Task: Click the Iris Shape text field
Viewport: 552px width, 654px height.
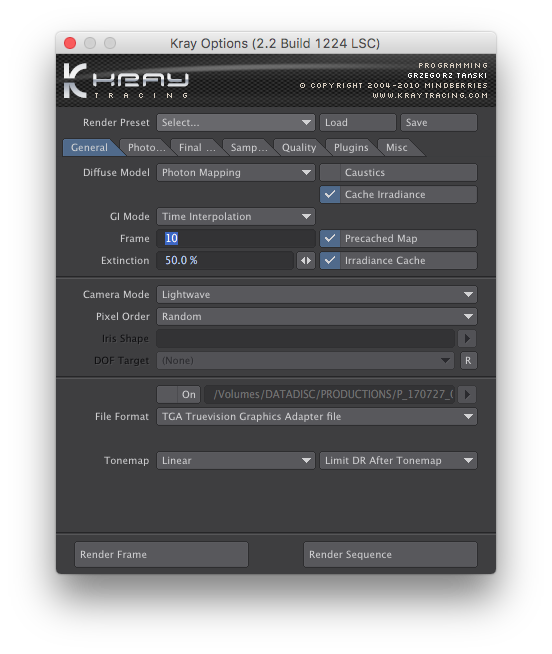Action: click(305, 339)
